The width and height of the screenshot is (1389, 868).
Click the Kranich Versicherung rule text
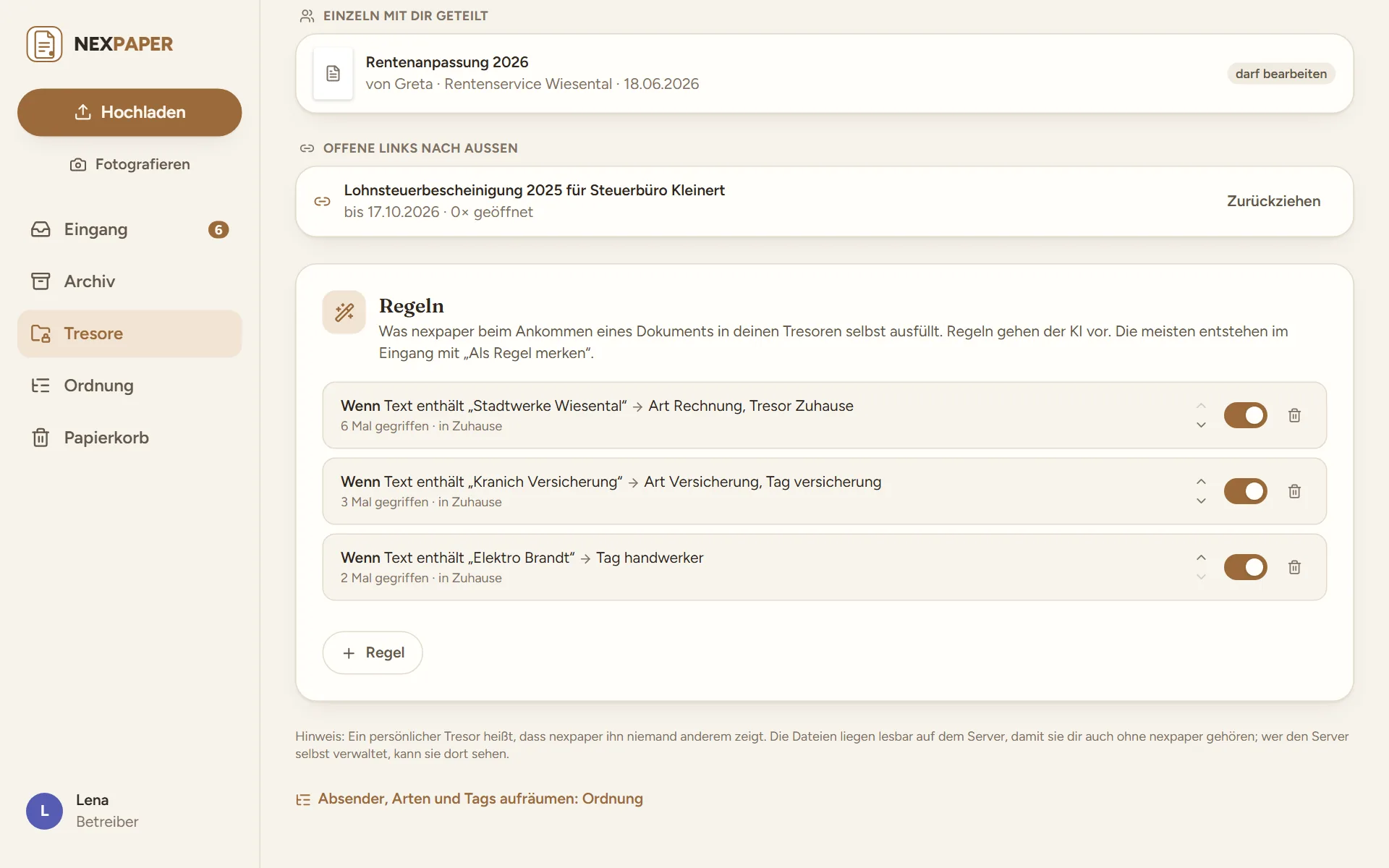(611, 482)
